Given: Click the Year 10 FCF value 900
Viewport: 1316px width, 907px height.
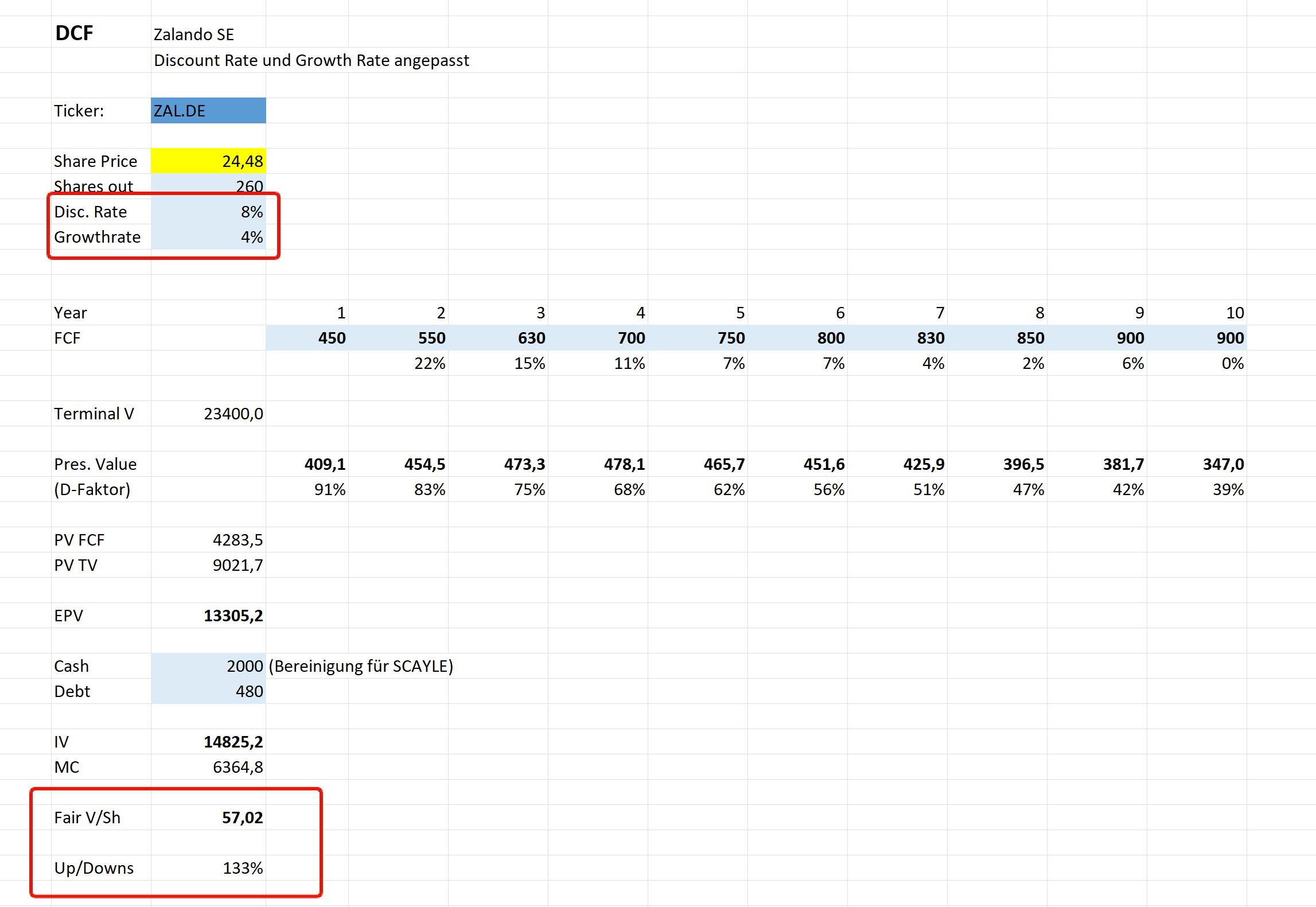Looking at the screenshot, I should click(x=1197, y=338).
